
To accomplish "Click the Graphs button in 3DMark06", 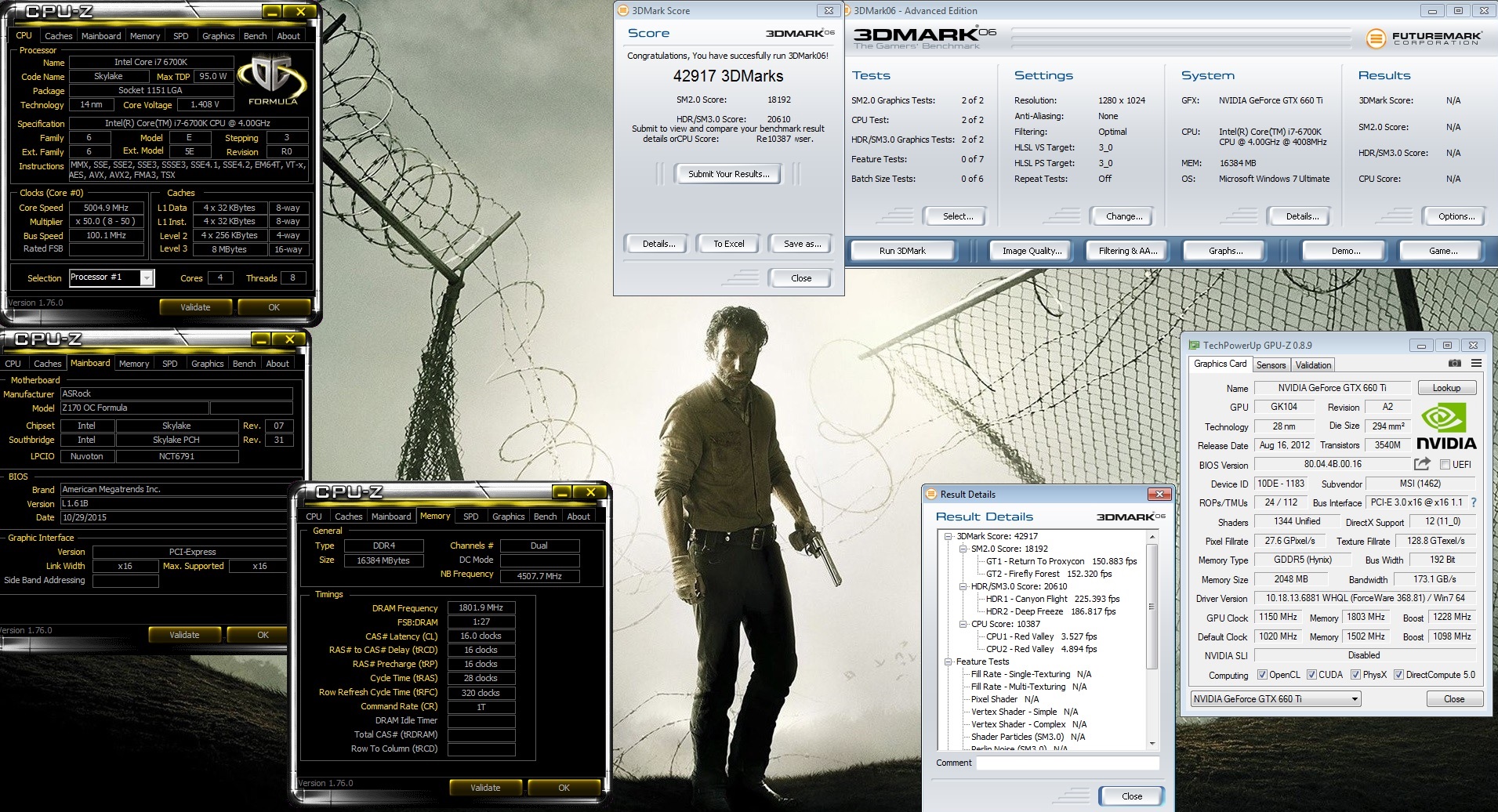I will click(1225, 251).
